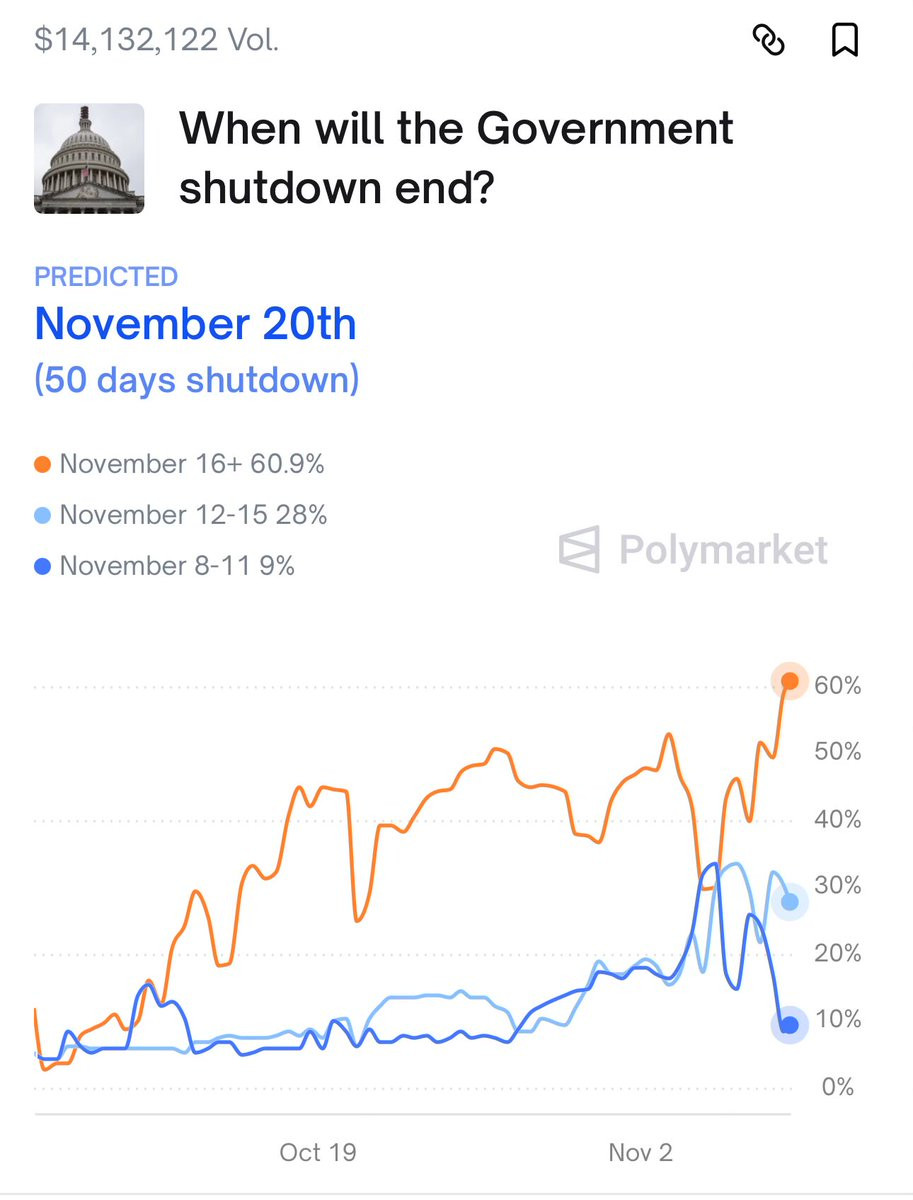Bookmark this shutdown market
This screenshot has height=1200, width=913.
click(845, 40)
